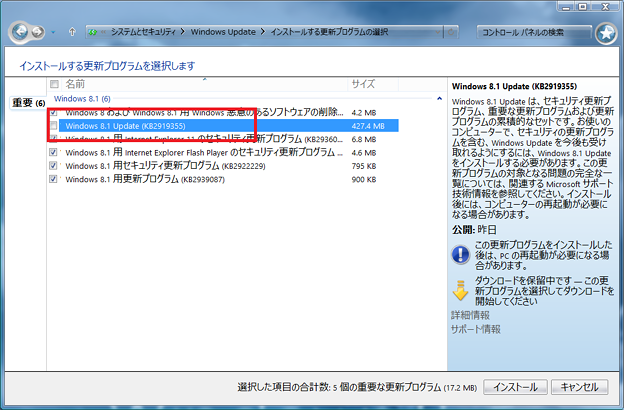624x410 pixels.
Task: Toggle checkbox for 悪意のあるソフトウェアの削除 update
Action: pyautogui.click(x=53, y=112)
